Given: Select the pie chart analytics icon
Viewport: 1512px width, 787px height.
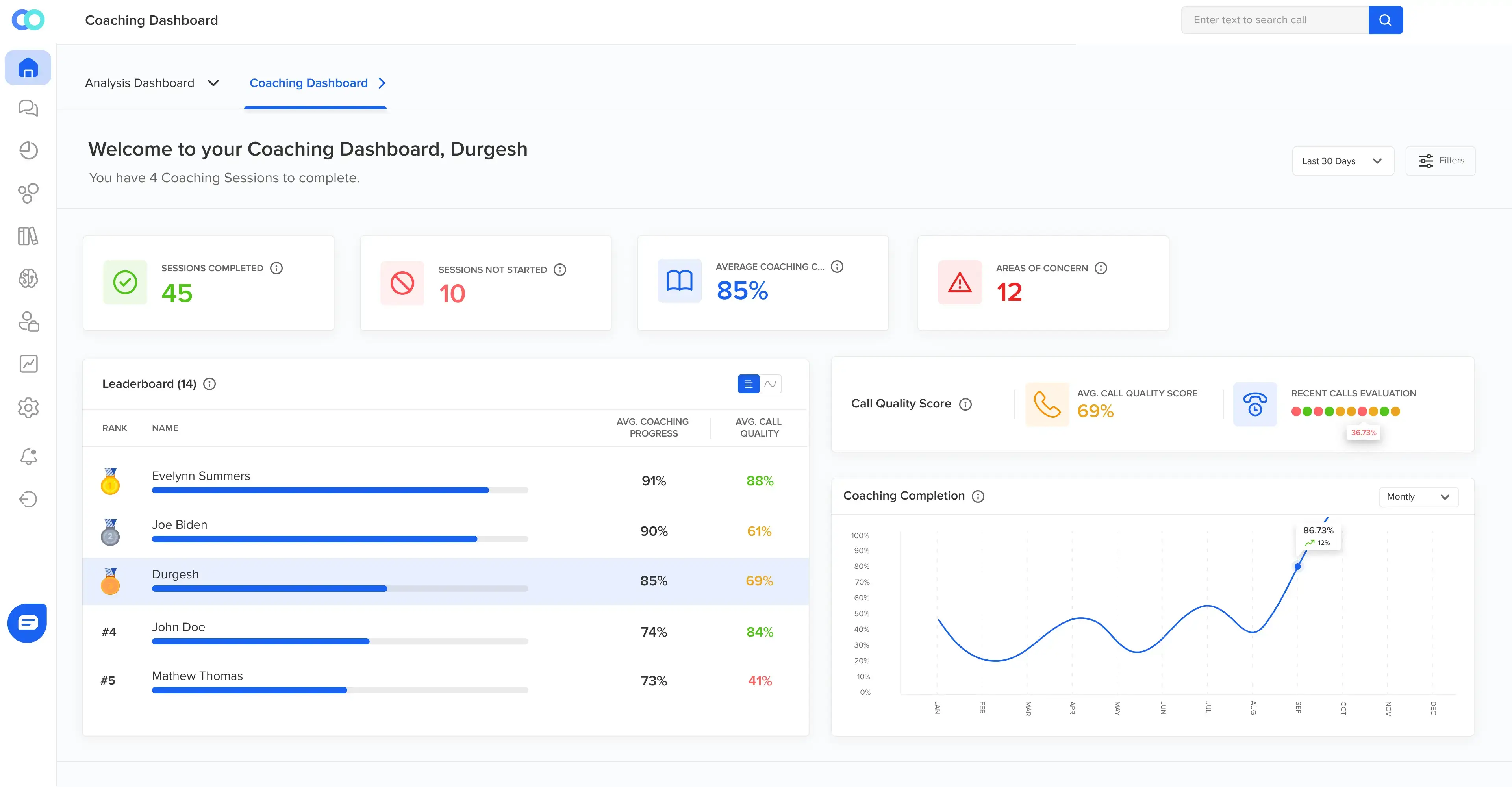Looking at the screenshot, I should coord(28,150).
